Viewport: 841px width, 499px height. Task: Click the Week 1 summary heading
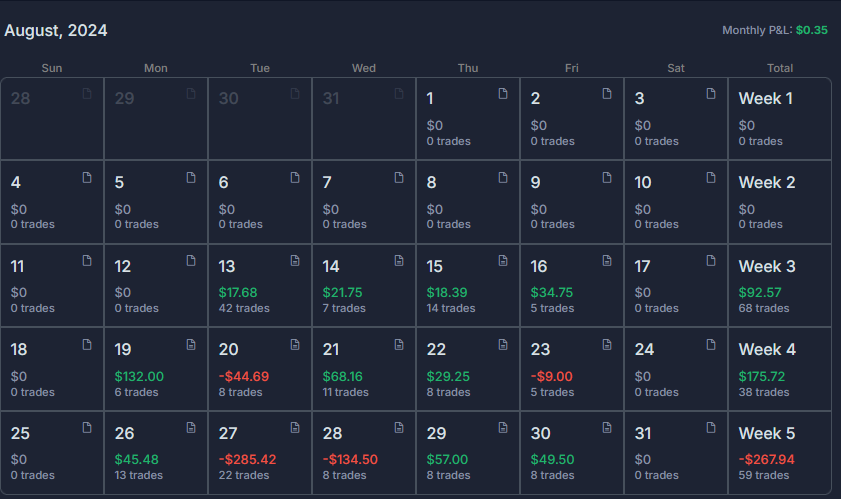click(765, 99)
